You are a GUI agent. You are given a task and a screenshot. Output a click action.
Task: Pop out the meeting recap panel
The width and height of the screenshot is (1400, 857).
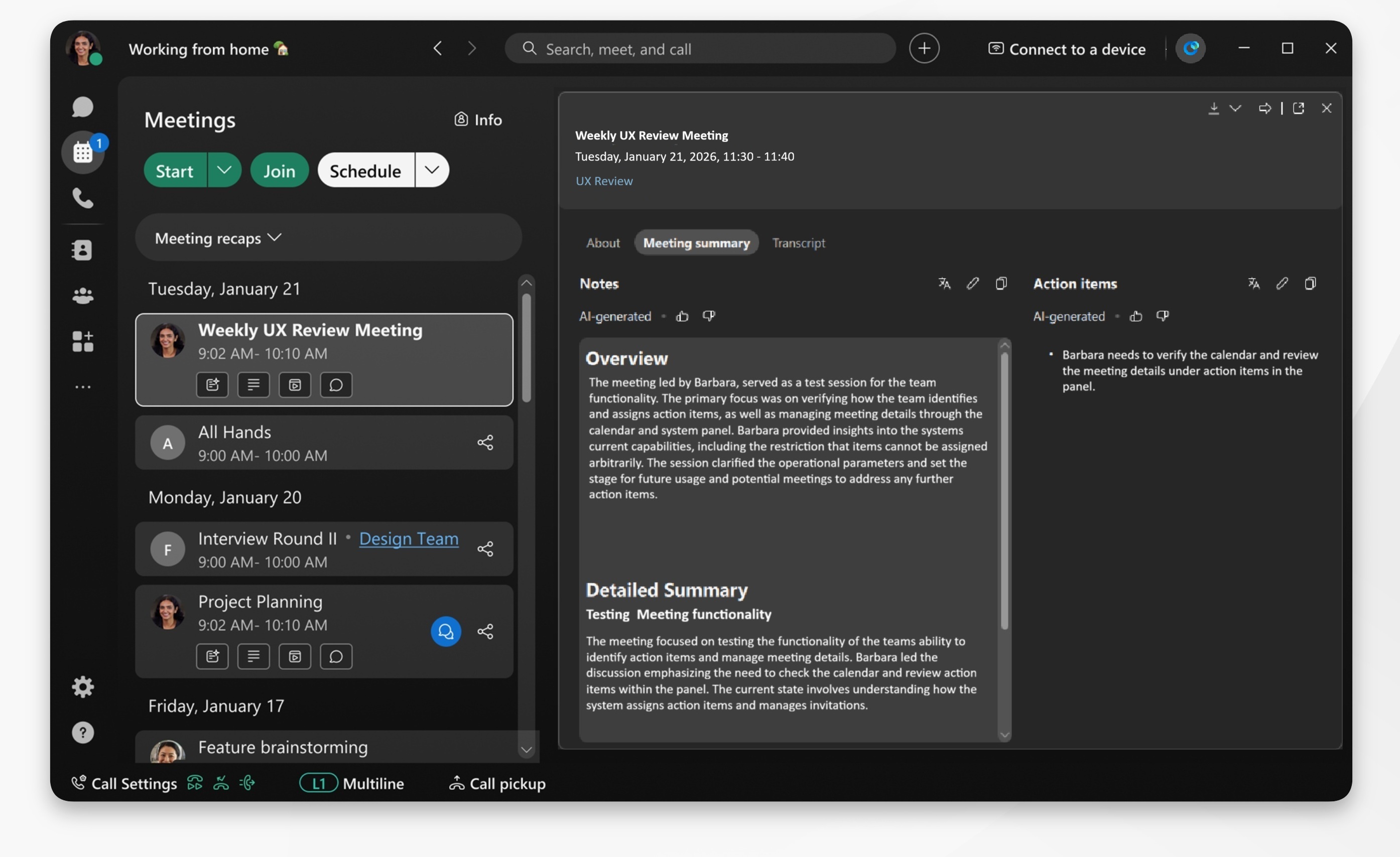pyautogui.click(x=1300, y=108)
